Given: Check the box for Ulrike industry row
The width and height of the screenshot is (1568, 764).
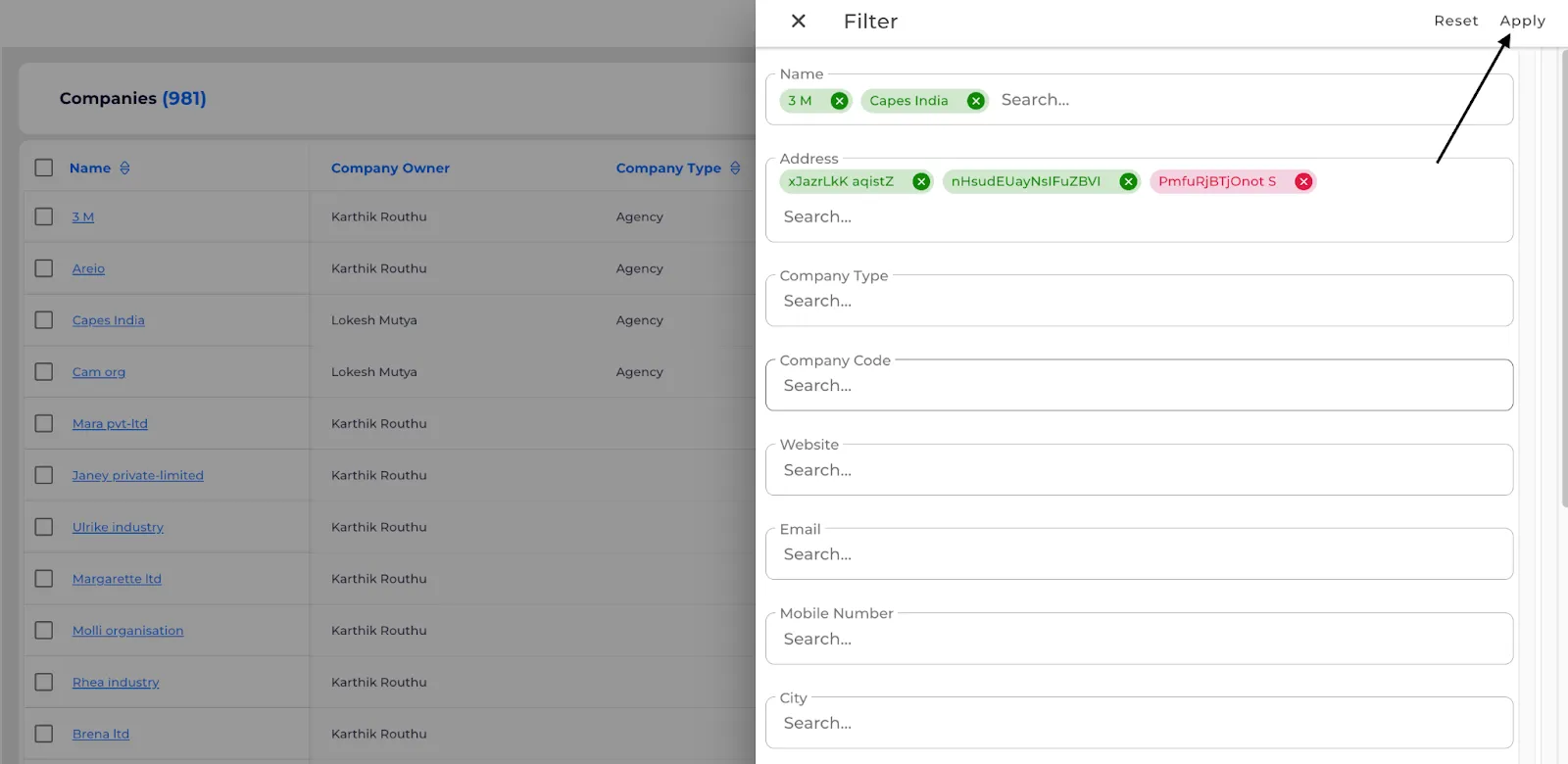Looking at the screenshot, I should click(44, 527).
